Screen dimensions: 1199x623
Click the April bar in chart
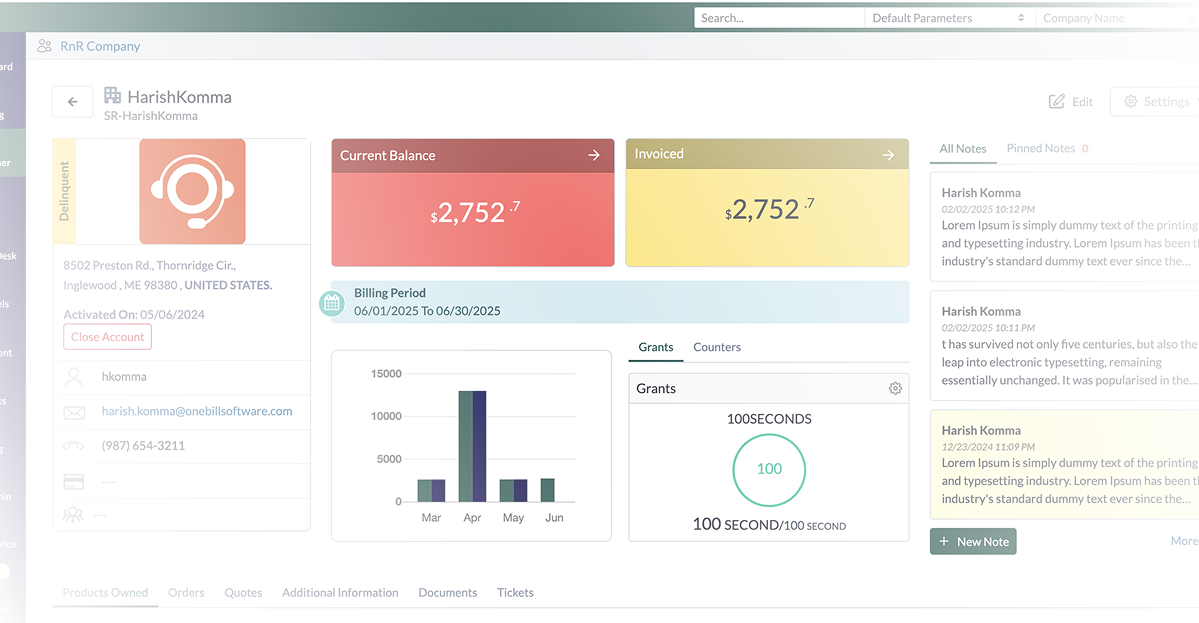(x=472, y=446)
